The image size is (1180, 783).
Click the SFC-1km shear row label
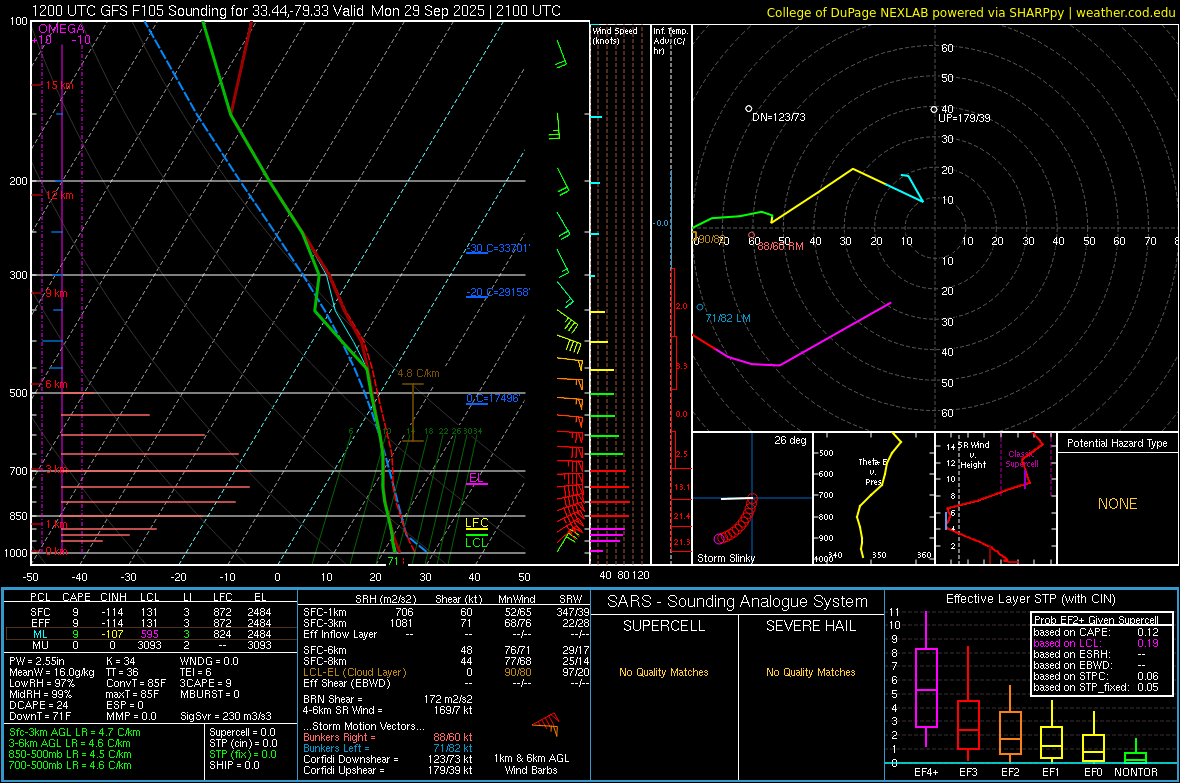pyautogui.click(x=325, y=612)
